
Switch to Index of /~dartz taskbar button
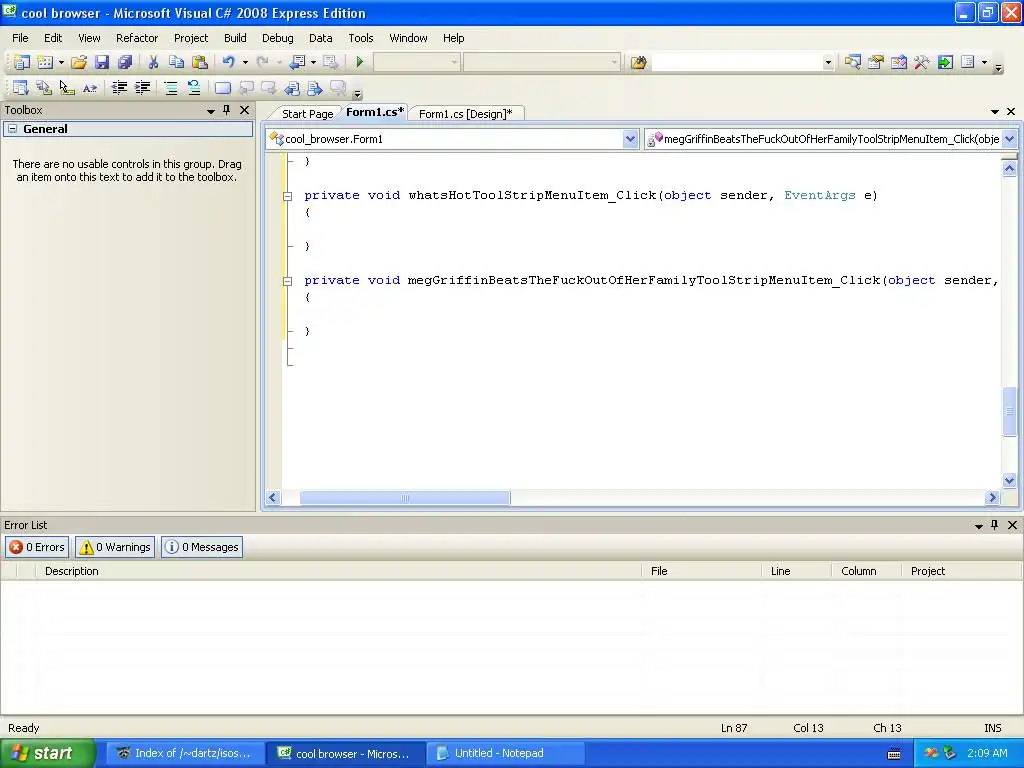[x=185, y=754]
